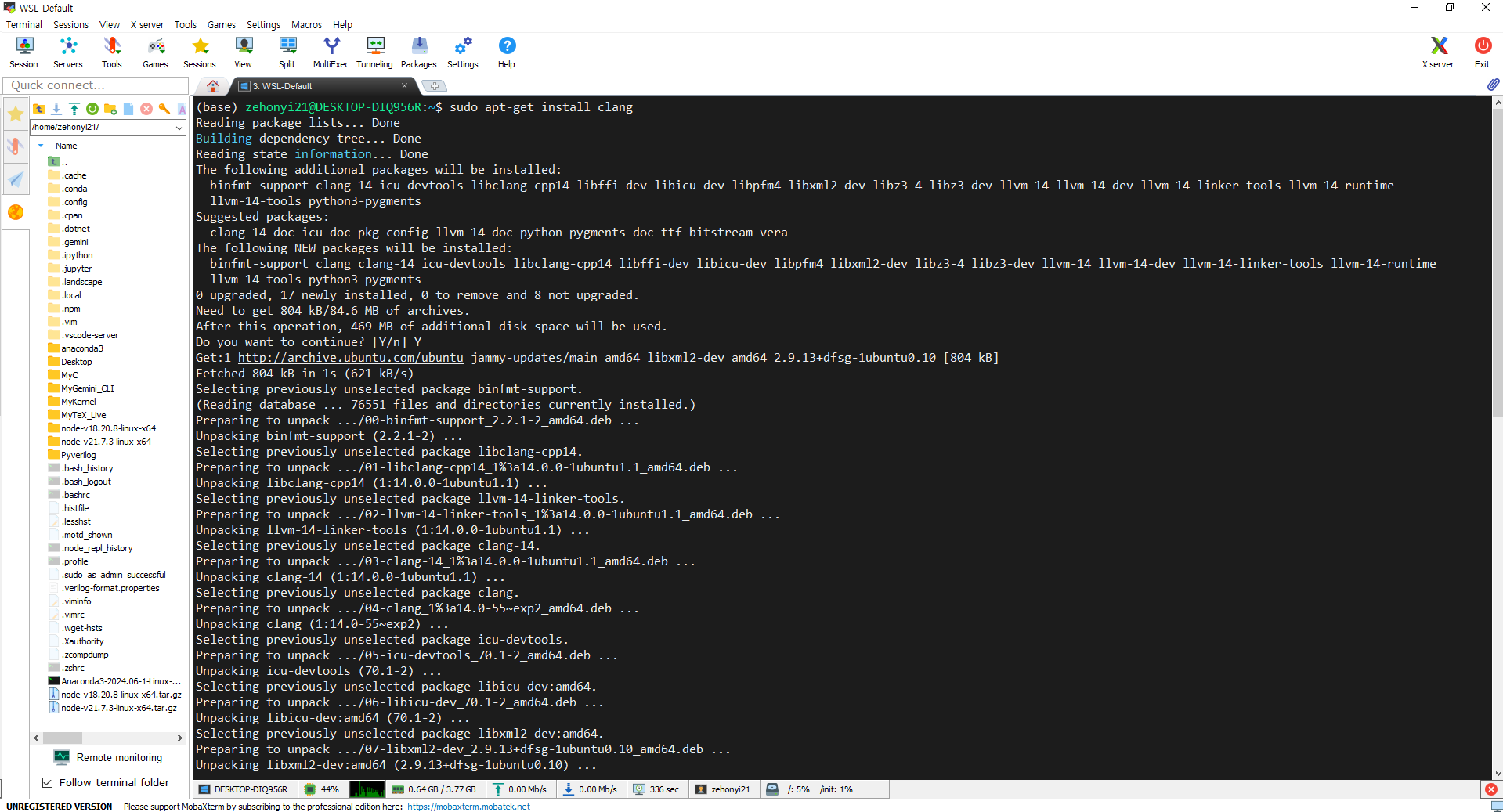Open the home tab
Image resolution: width=1503 pixels, height=812 pixels.
(x=213, y=86)
